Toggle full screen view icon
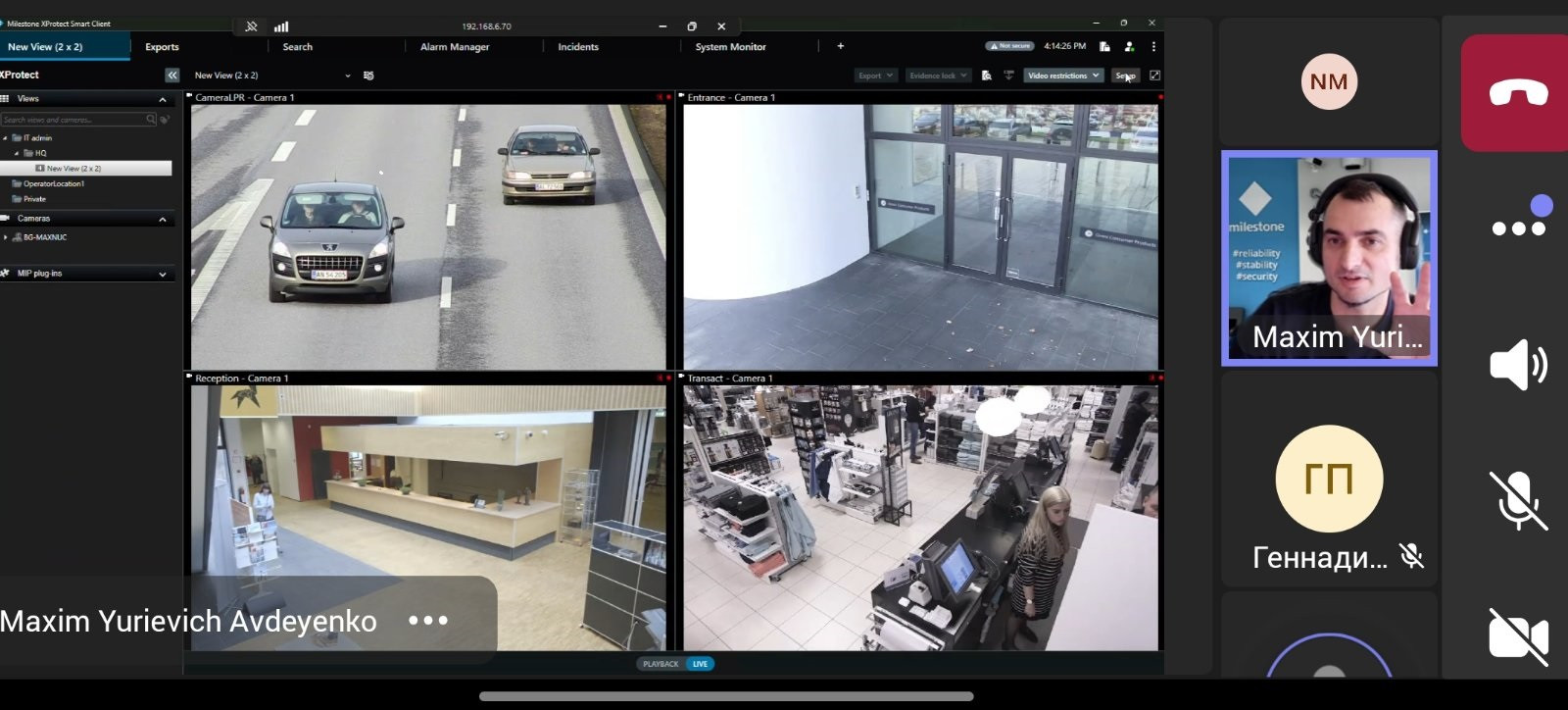 pyautogui.click(x=1154, y=76)
